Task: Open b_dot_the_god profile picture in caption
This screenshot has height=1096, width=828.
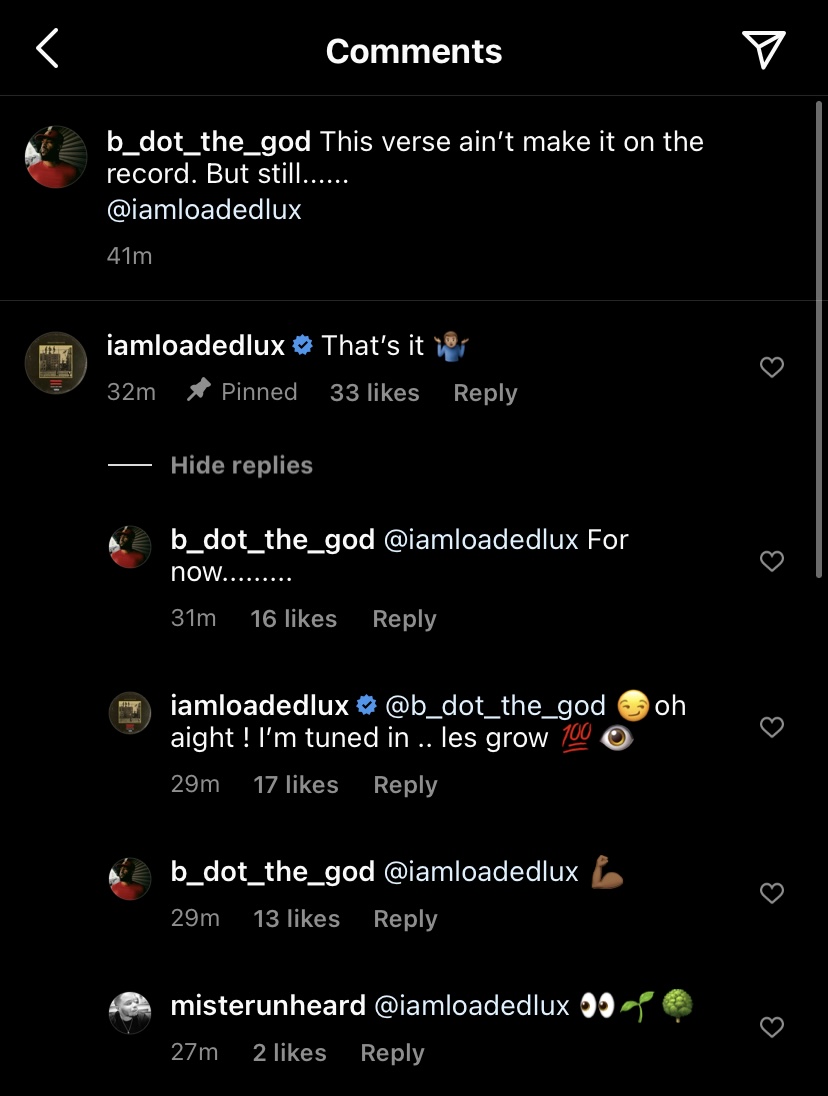Action: (55, 157)
